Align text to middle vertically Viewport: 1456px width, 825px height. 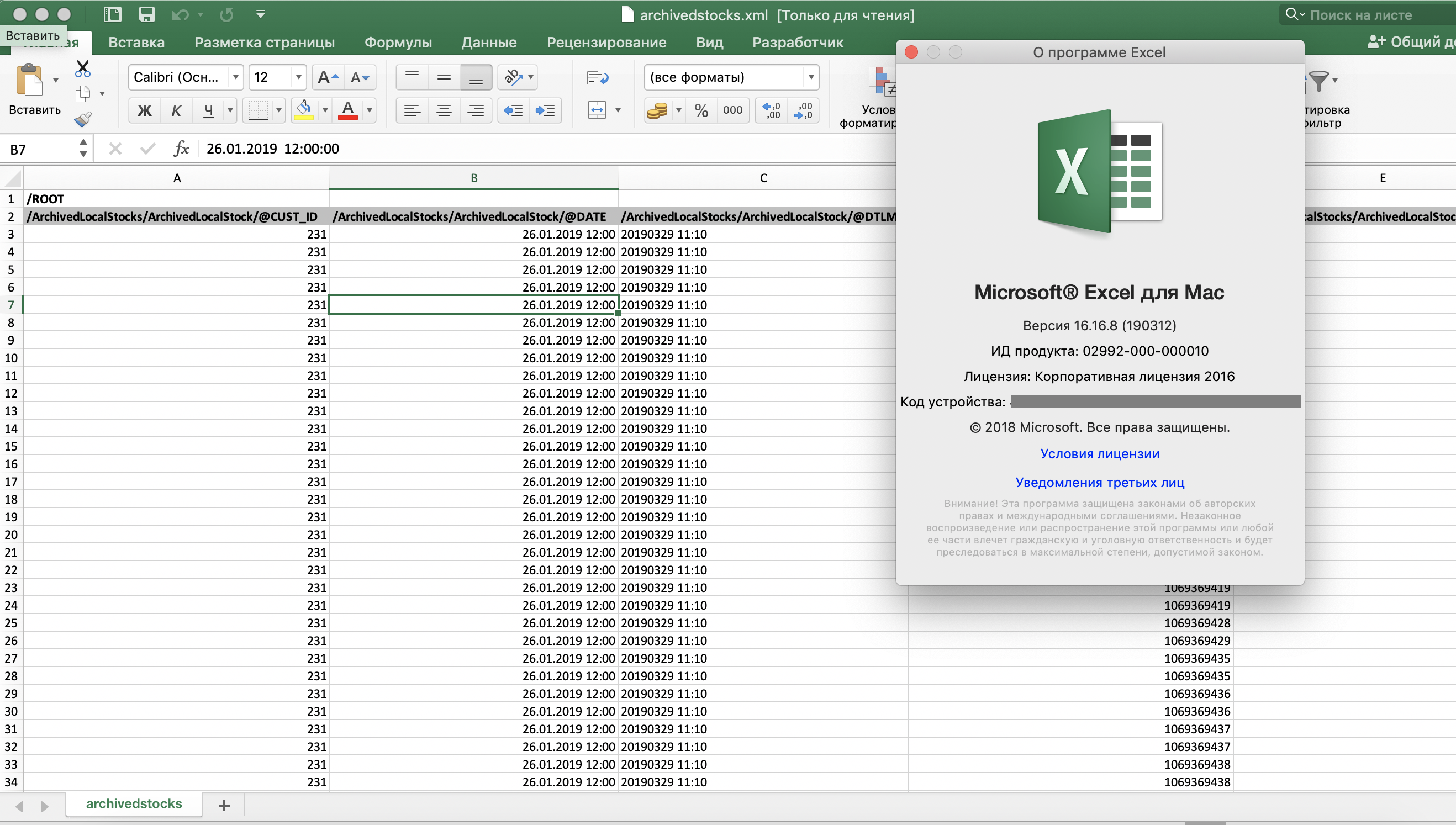(x=444, y=77)
